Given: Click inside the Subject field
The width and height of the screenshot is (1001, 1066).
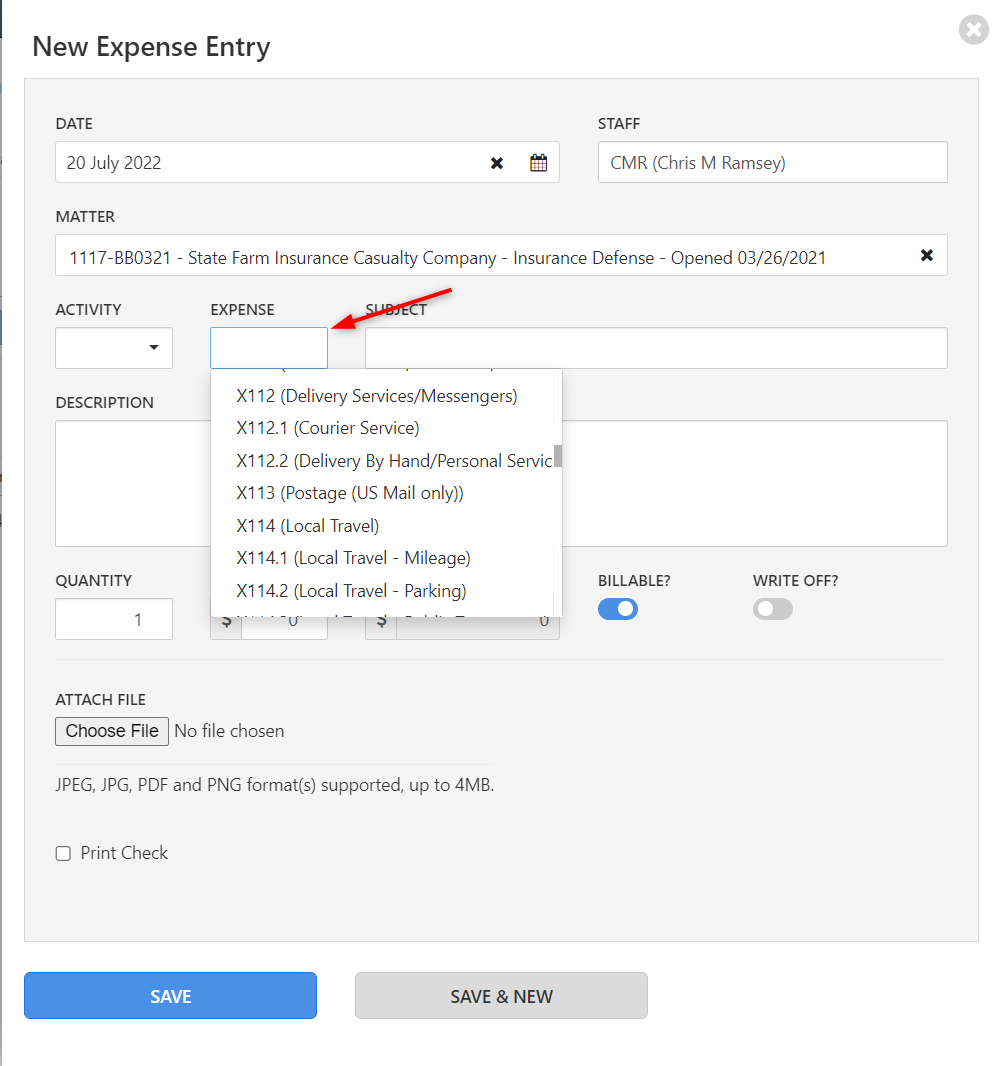Looking at the screenshot, I should (655, 347).
